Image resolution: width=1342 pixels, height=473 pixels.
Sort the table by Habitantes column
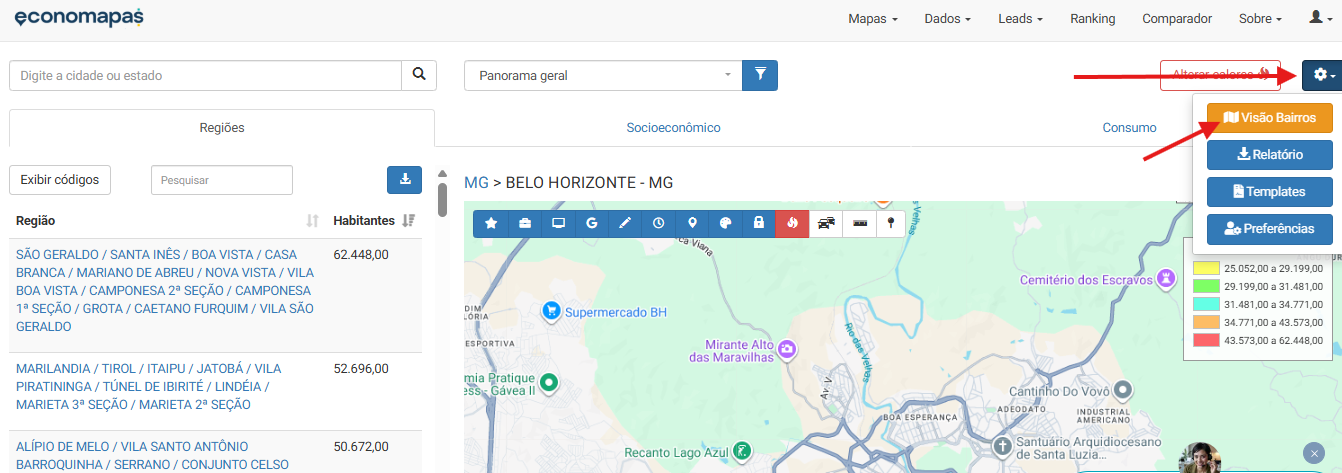[x=407, y=220]
